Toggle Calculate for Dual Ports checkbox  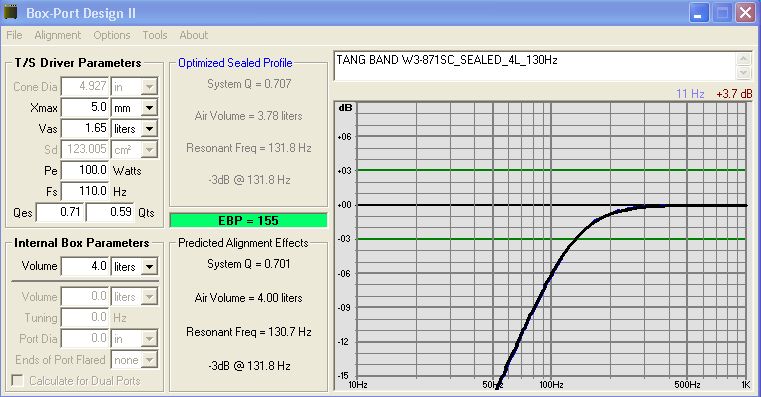pos(17,380)
